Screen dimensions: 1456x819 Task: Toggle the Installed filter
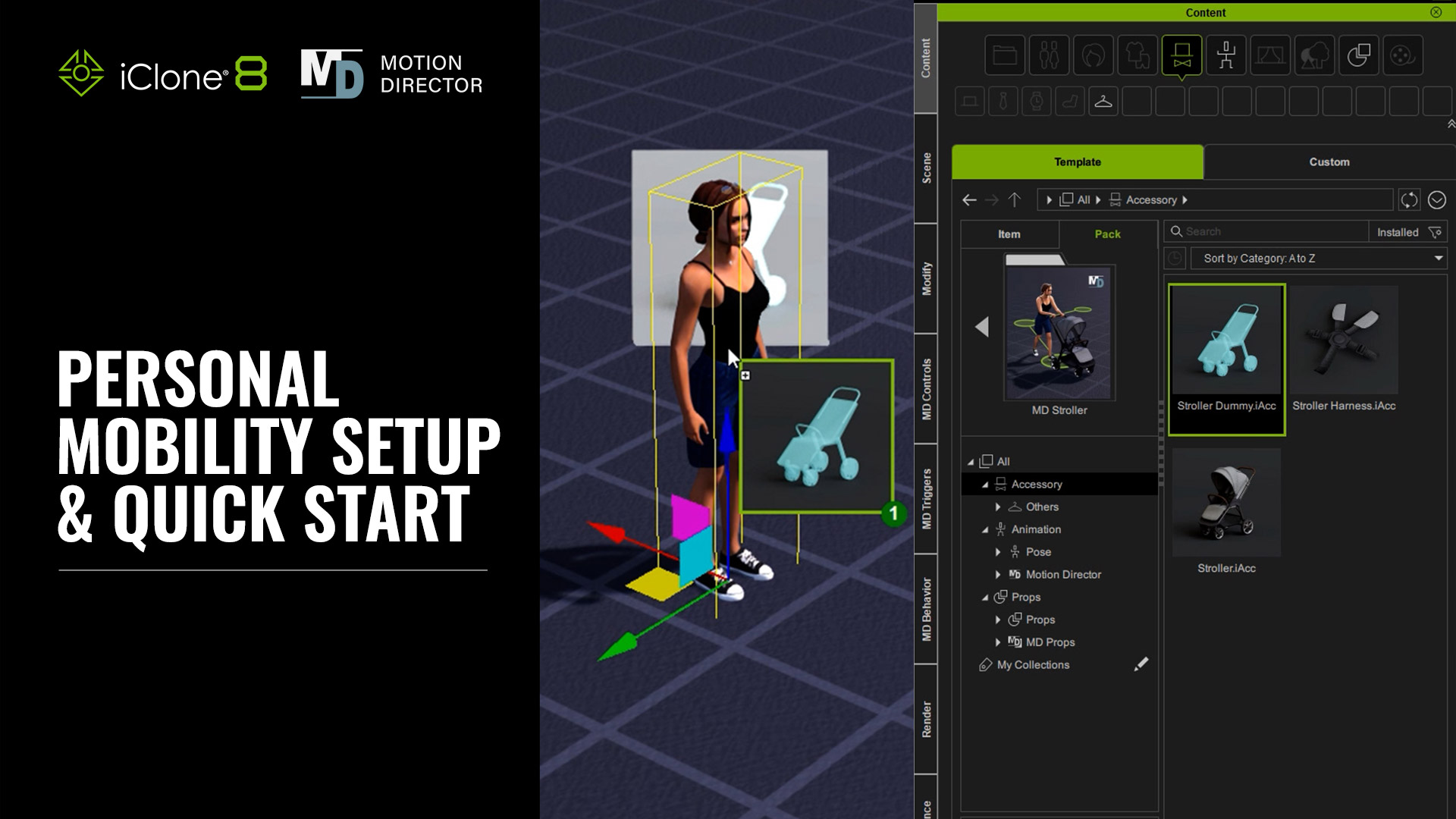pos(1408,232)
